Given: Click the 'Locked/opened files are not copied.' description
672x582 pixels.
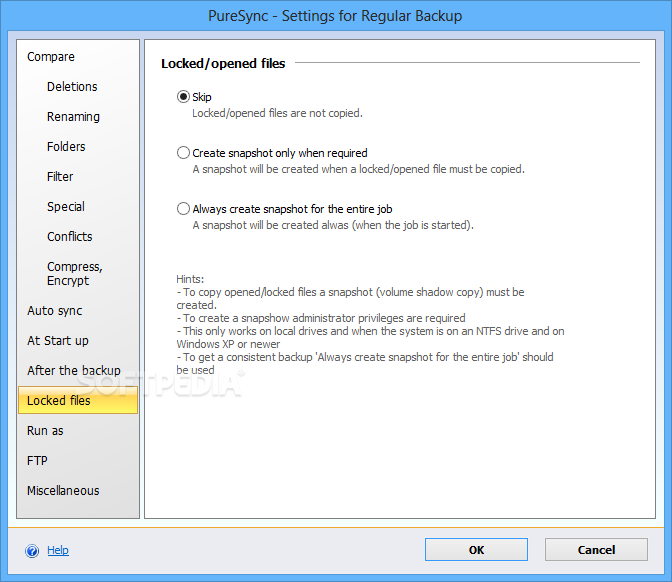Looking at the screenshot, I should point(277,113).
